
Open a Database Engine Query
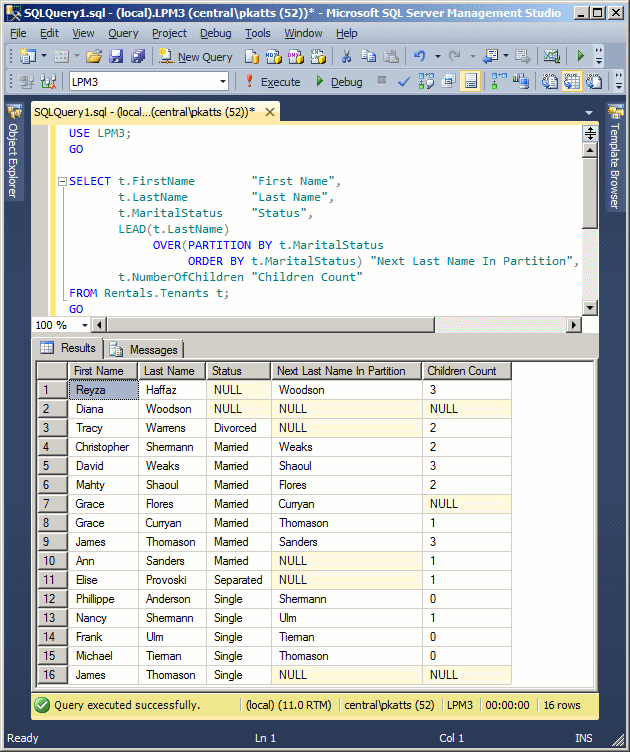tap(251, 57)
